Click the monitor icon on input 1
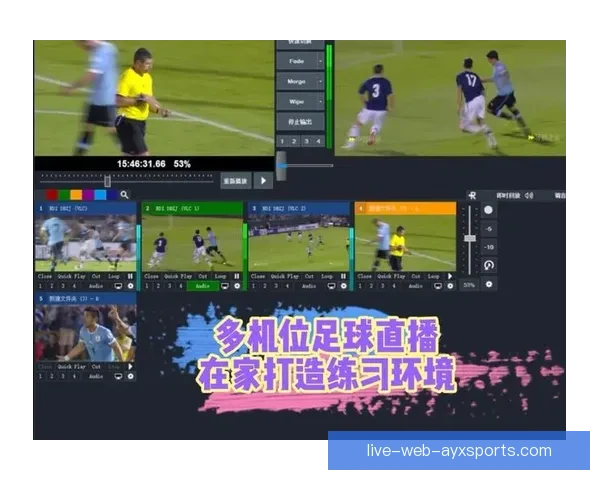 pos(118,286)
